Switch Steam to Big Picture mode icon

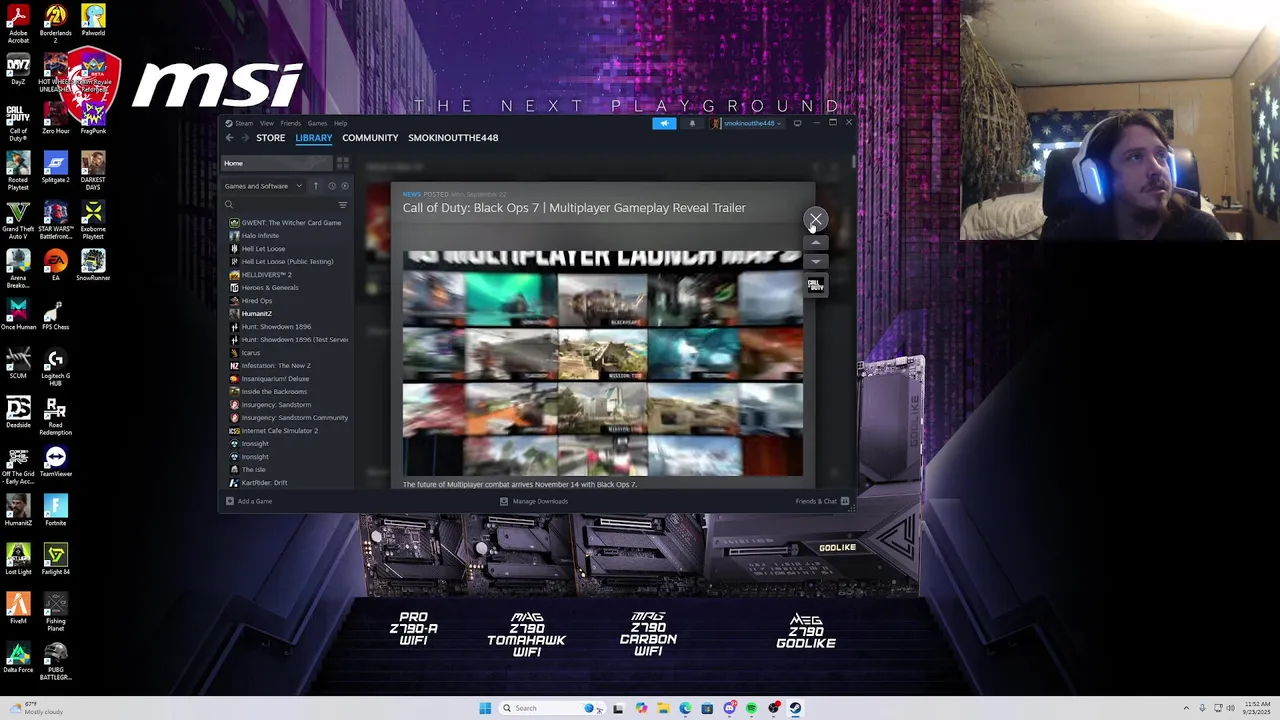tap(797, 123)
